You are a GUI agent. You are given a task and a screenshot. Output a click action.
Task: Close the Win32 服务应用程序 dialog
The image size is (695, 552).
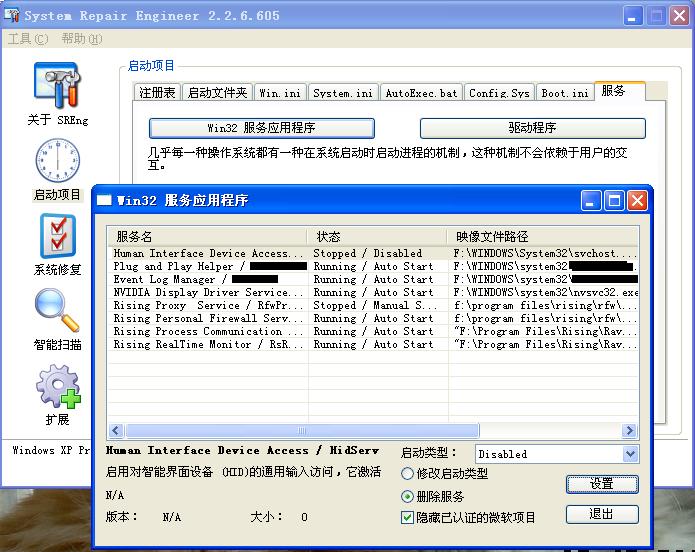click(637, 200)
